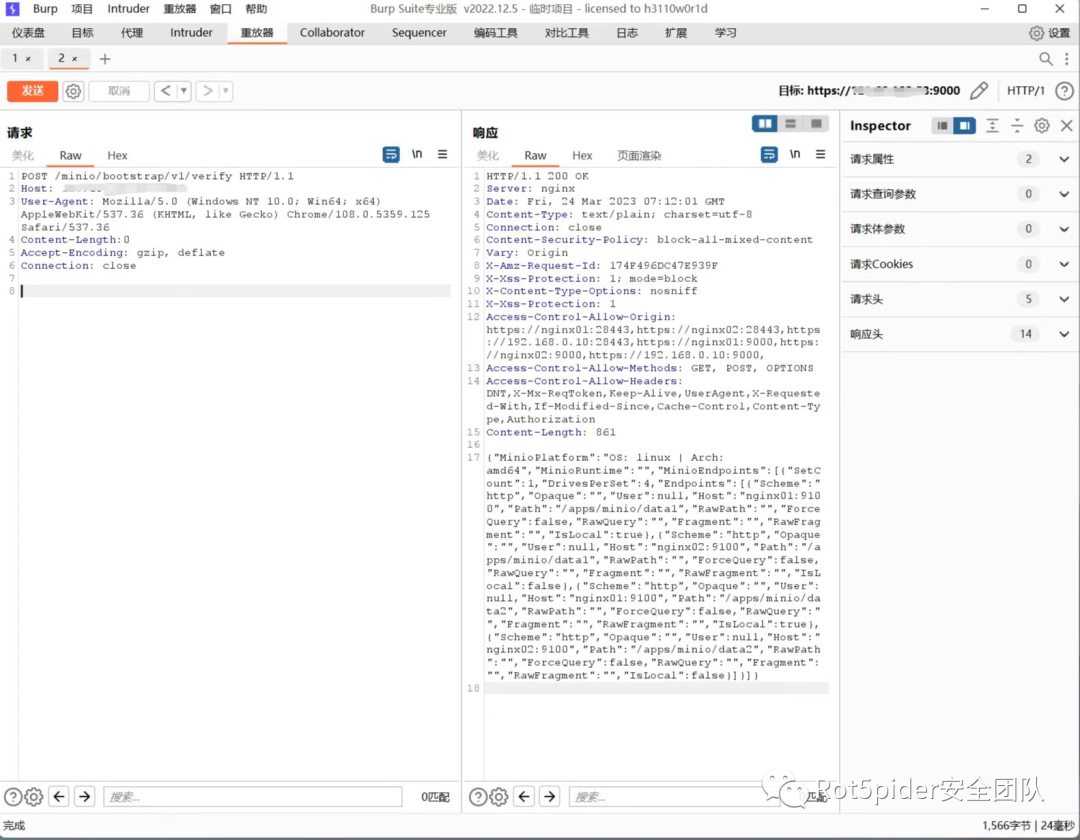This screenshot has height=840, width=1080.
Task: Close Repeater tab 1
Action: click(x=28, y=59)
